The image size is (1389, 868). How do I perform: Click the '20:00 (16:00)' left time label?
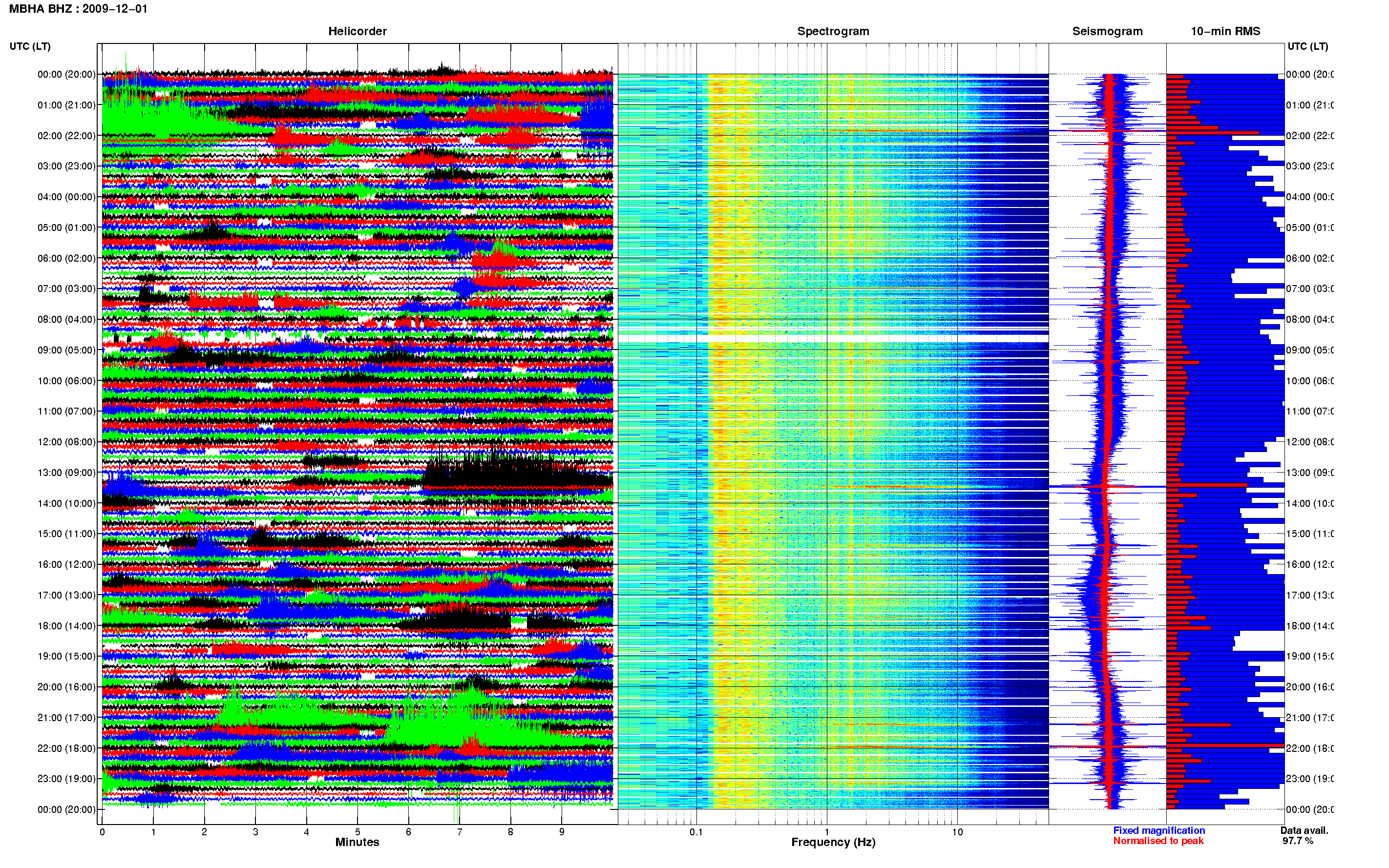(x=66, y=686)
